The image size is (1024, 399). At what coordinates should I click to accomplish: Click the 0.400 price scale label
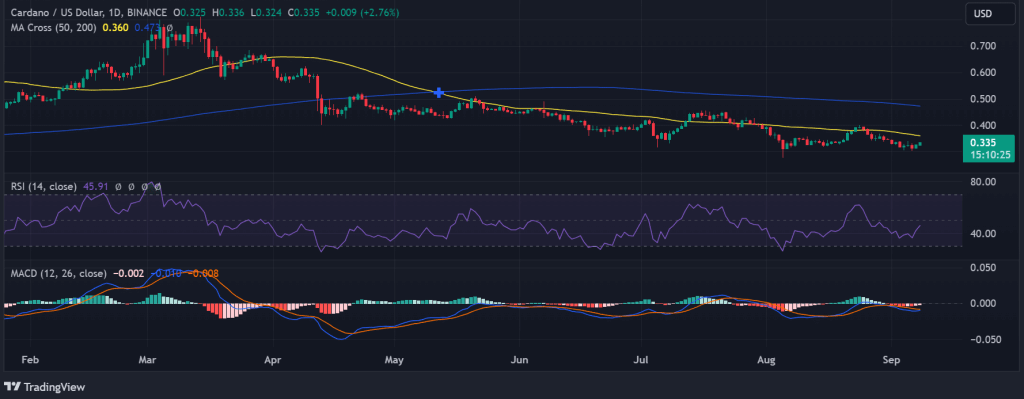pyautogui.click(x=983, y=125)
